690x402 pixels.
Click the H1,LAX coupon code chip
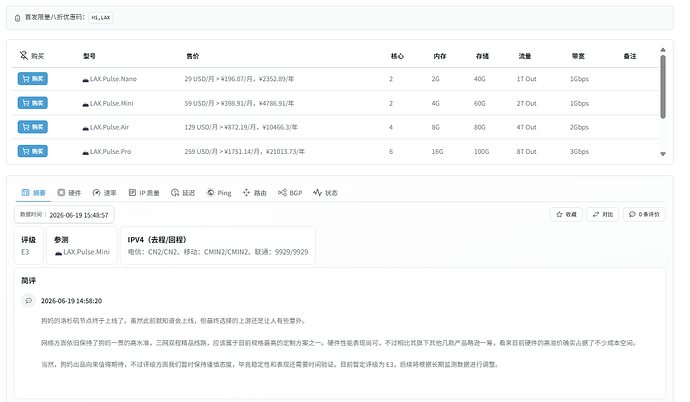(x=101, y=18)
